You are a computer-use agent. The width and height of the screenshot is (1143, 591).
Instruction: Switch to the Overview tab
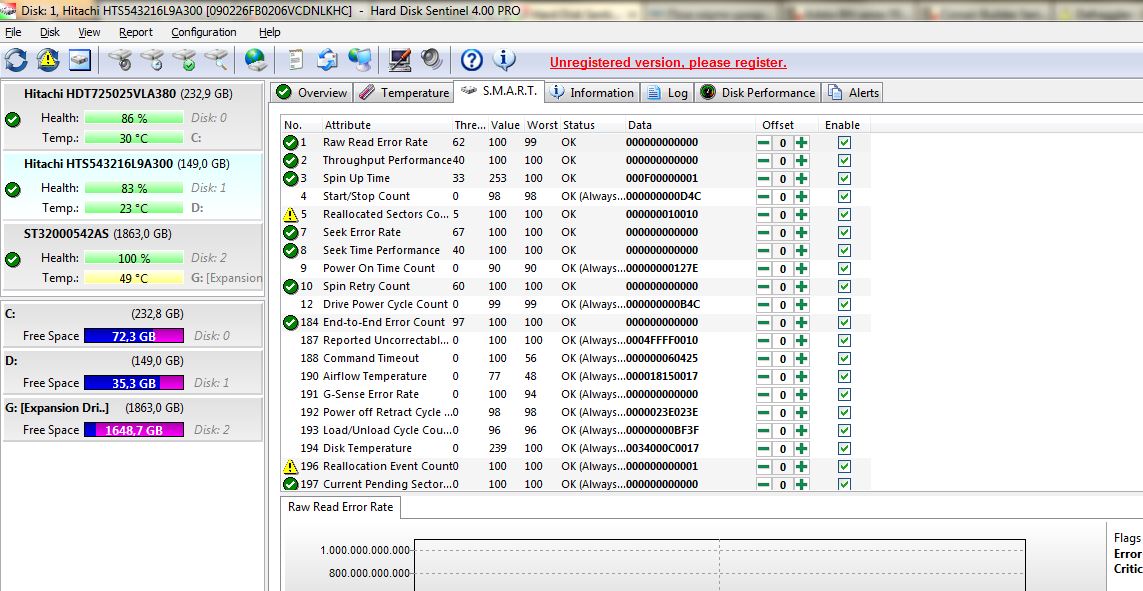coord(312,93)
